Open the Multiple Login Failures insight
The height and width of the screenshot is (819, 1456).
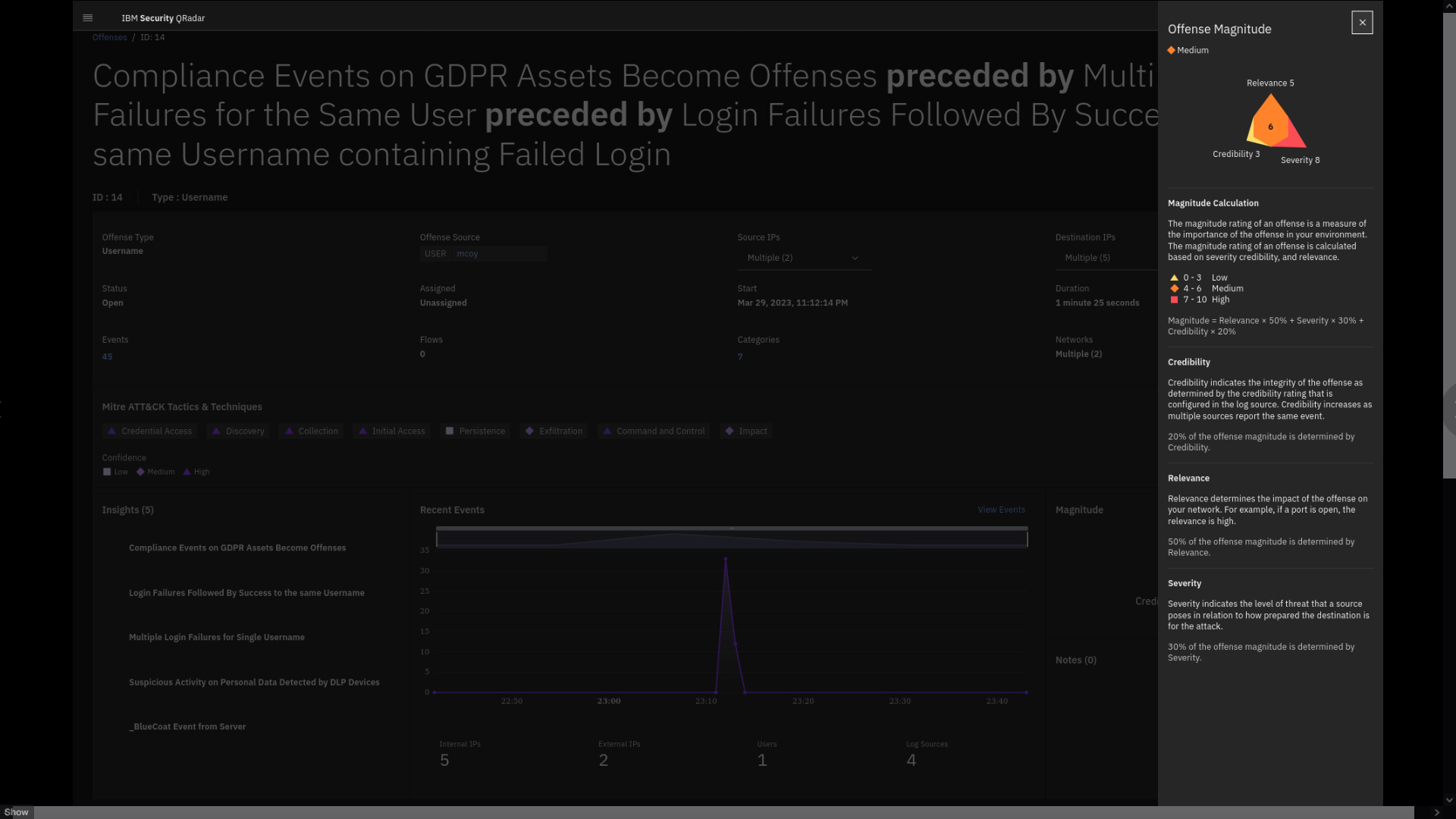(217, 637)
